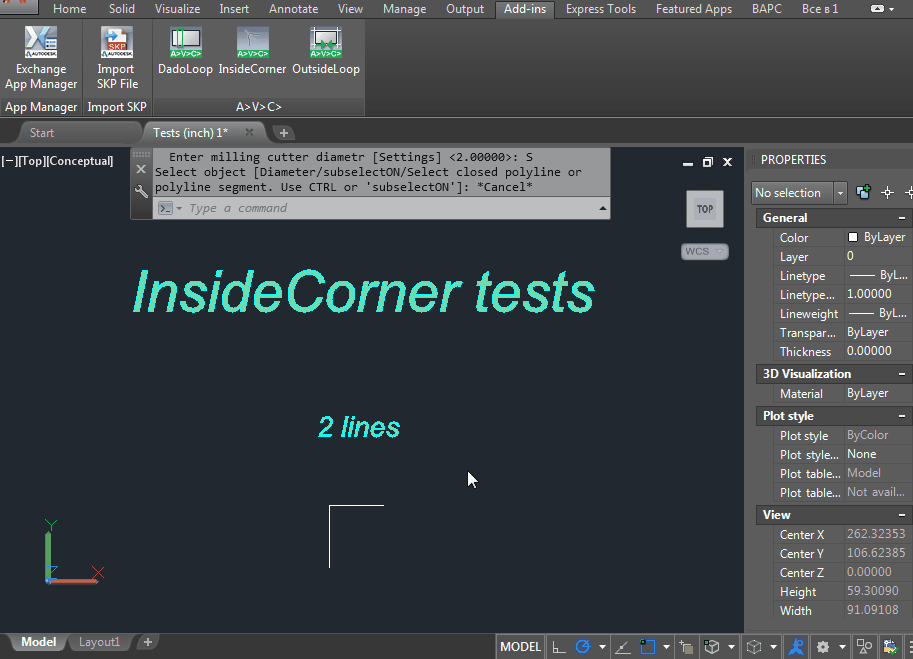Open the [Conceptual] visual style menu
The height and width of the screenshot is (659, 913).
tap(80, 161)
